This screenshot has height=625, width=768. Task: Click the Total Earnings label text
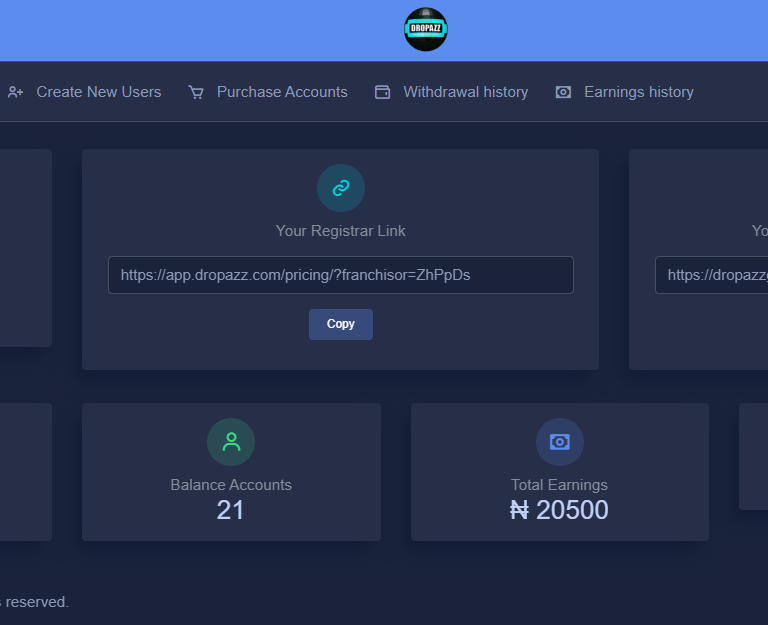point(559,485)
